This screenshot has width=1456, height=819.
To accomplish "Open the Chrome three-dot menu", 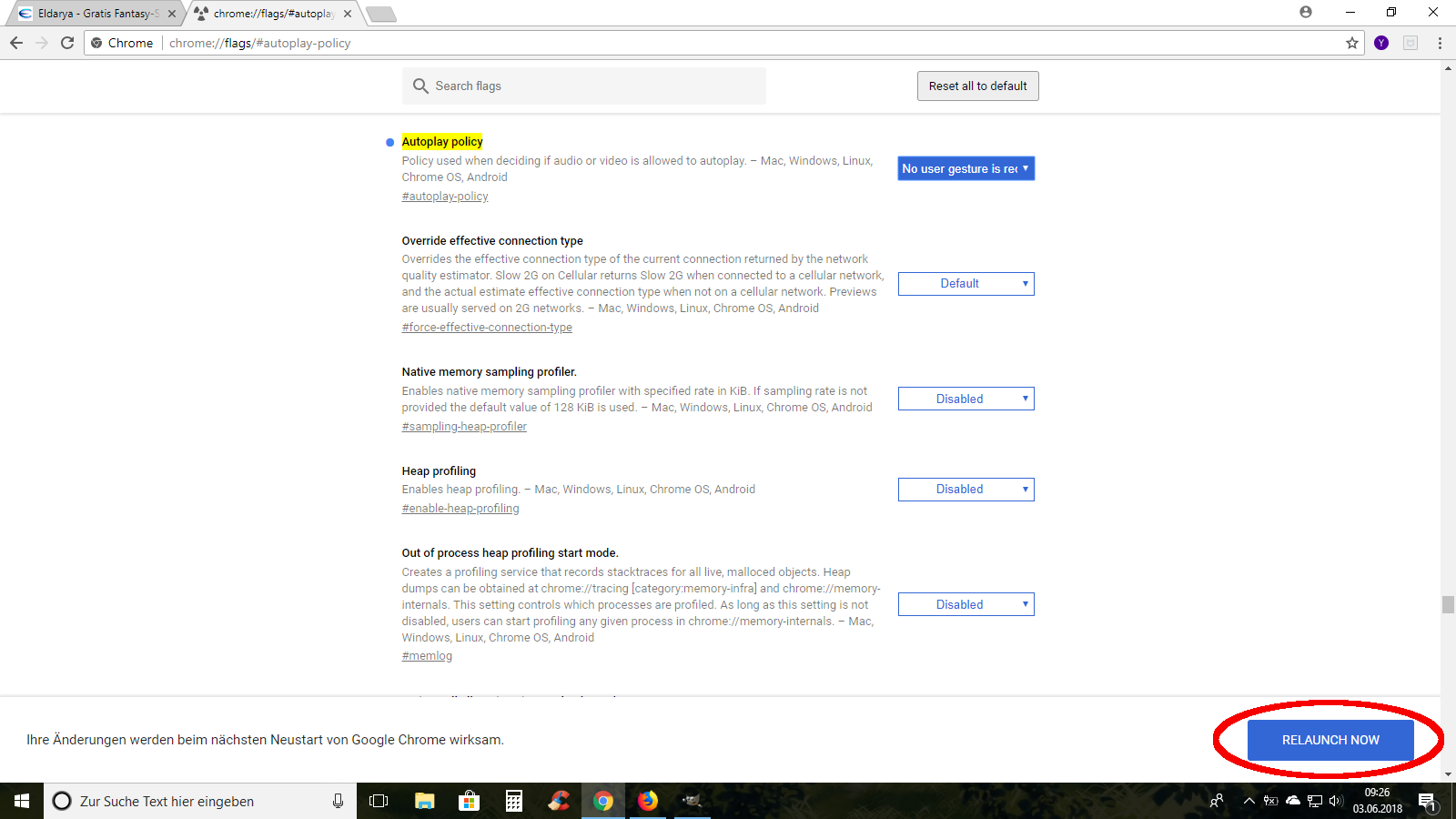I will coord(1440,43).
